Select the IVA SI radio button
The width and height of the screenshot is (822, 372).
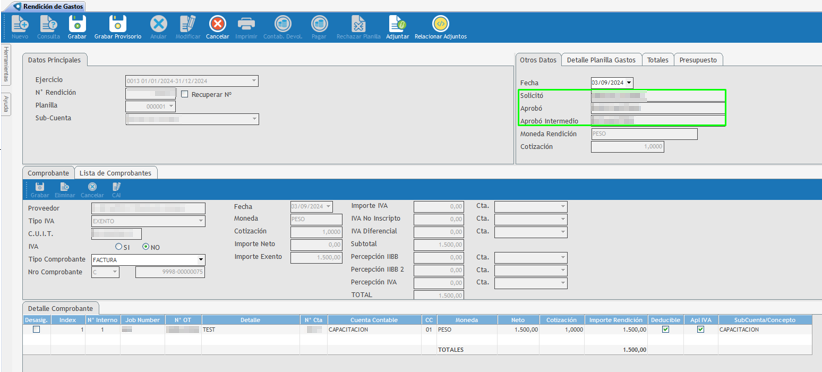click(x=118, y=247)
